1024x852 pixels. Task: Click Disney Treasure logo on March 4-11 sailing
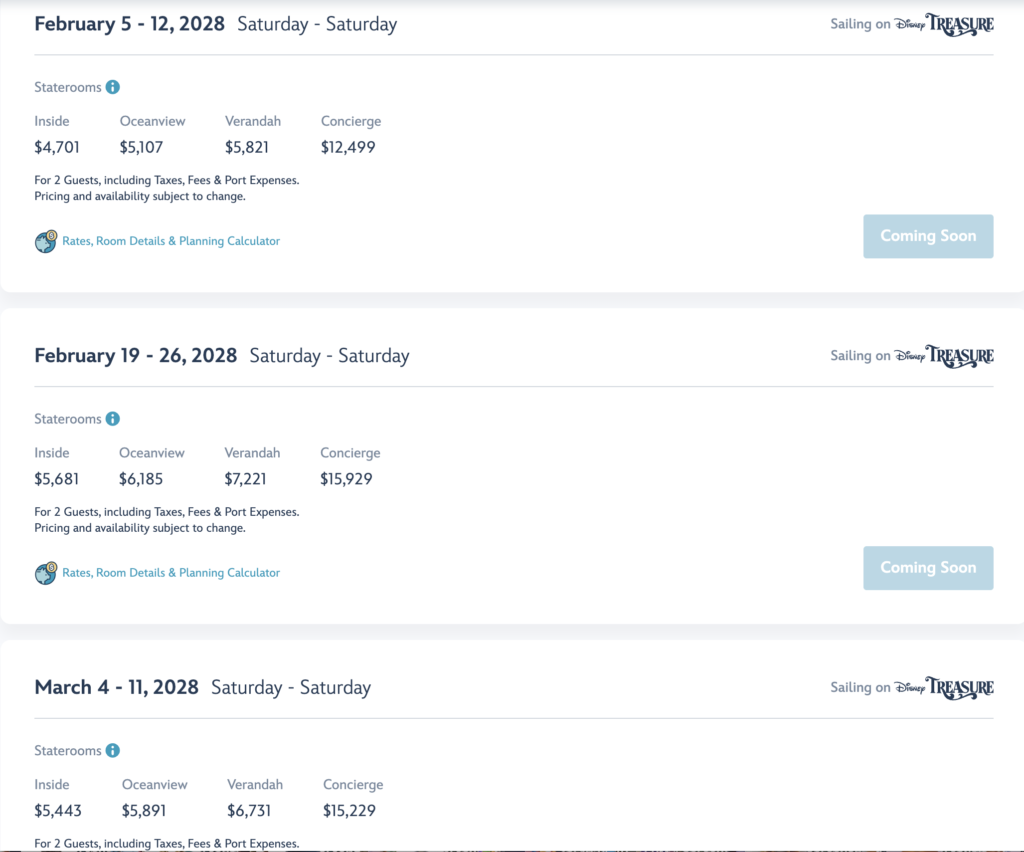point(944,687)
